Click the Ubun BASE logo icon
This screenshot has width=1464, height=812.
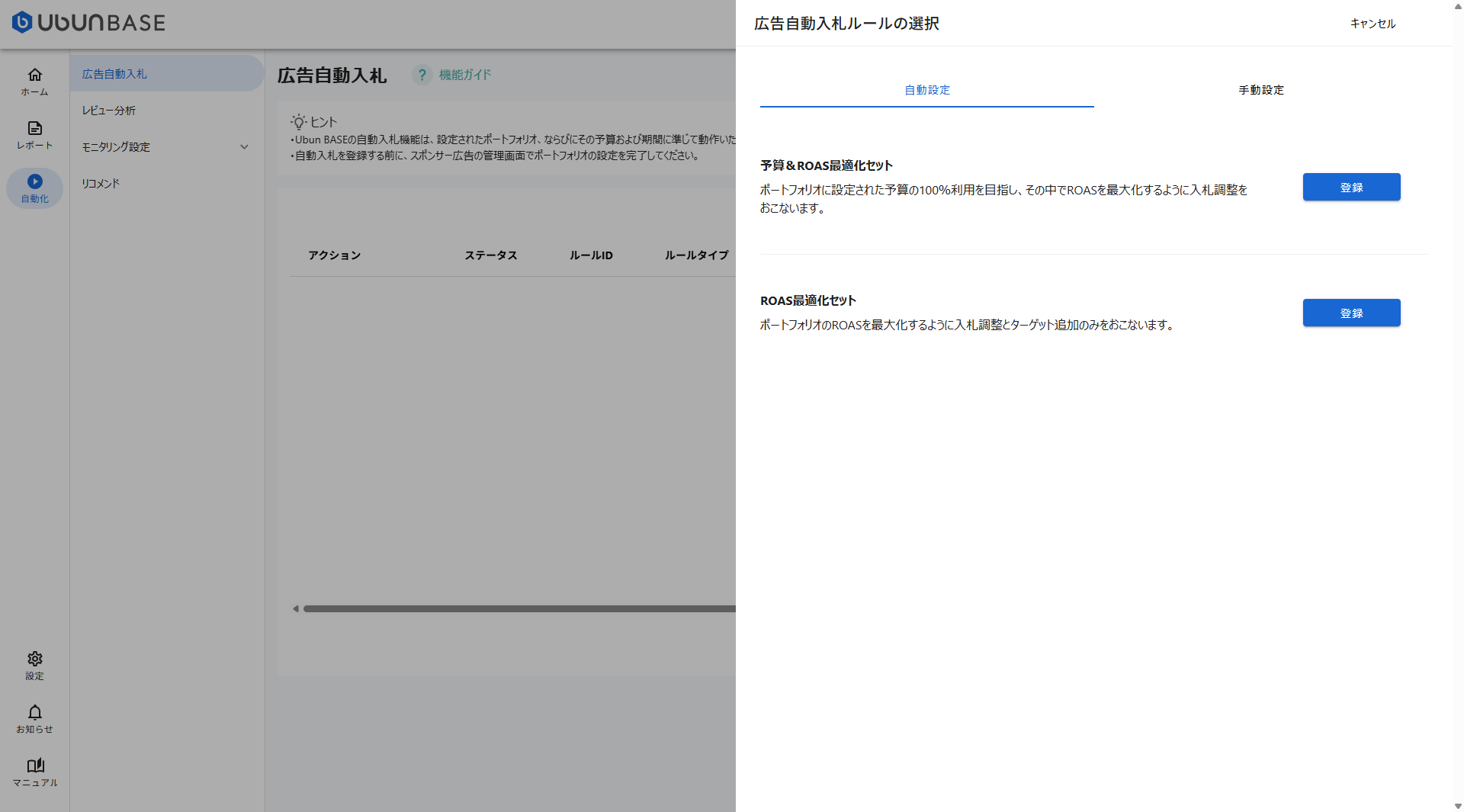(22, 22)
